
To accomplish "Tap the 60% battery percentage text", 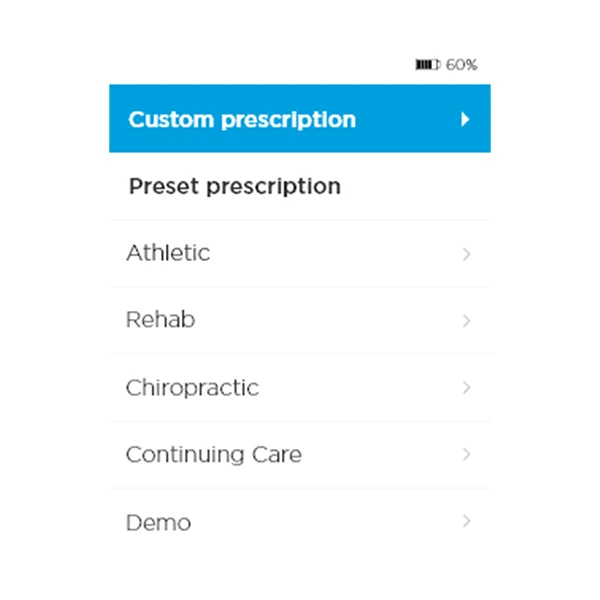I will [461, 65].
